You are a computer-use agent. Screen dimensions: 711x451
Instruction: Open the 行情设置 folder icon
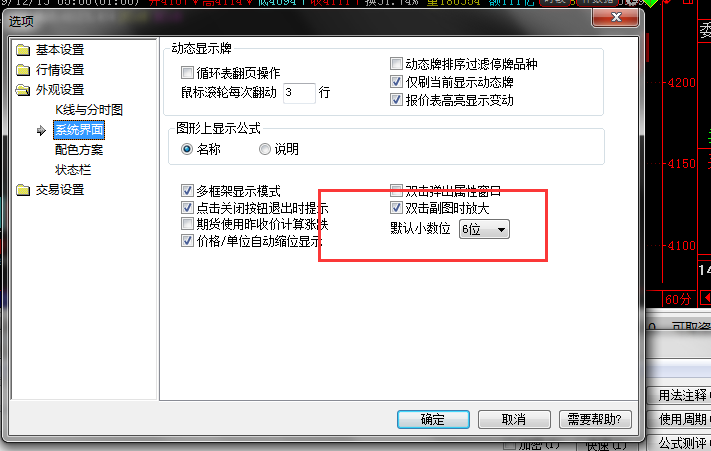click(x=23, y=70)
